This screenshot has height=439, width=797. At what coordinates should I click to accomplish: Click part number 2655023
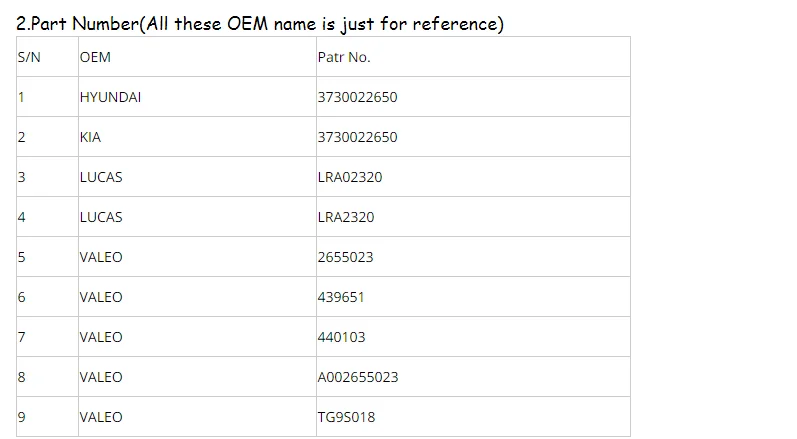345,257
